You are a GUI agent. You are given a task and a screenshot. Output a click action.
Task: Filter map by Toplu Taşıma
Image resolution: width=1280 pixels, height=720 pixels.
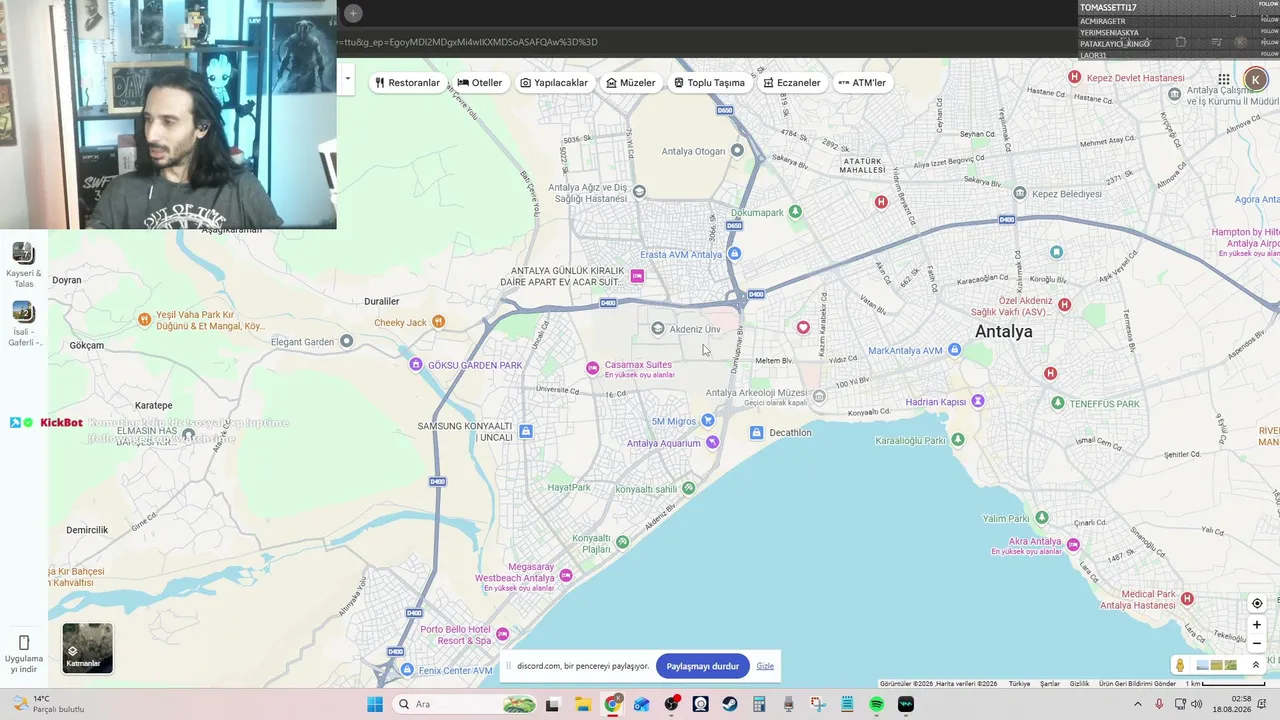click(709, 82)
